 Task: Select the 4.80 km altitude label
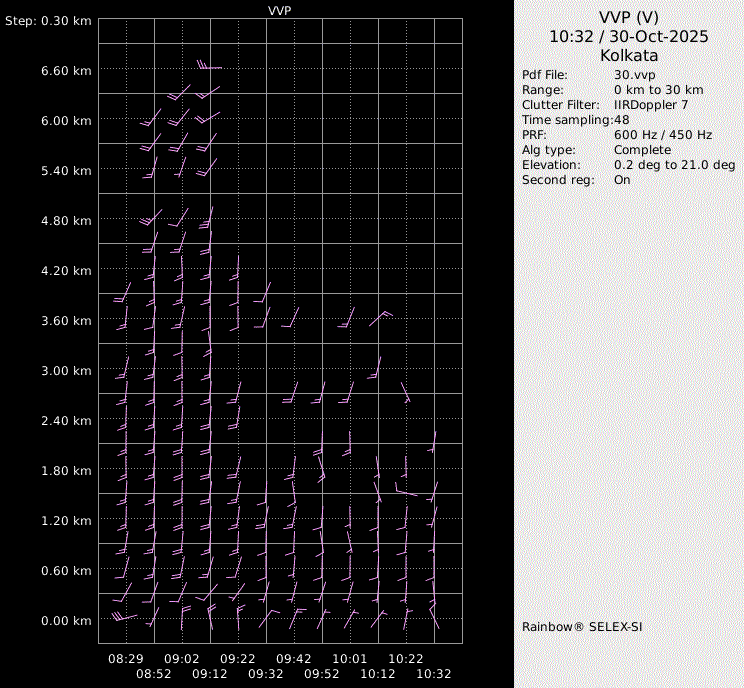[x=66, y=220]
